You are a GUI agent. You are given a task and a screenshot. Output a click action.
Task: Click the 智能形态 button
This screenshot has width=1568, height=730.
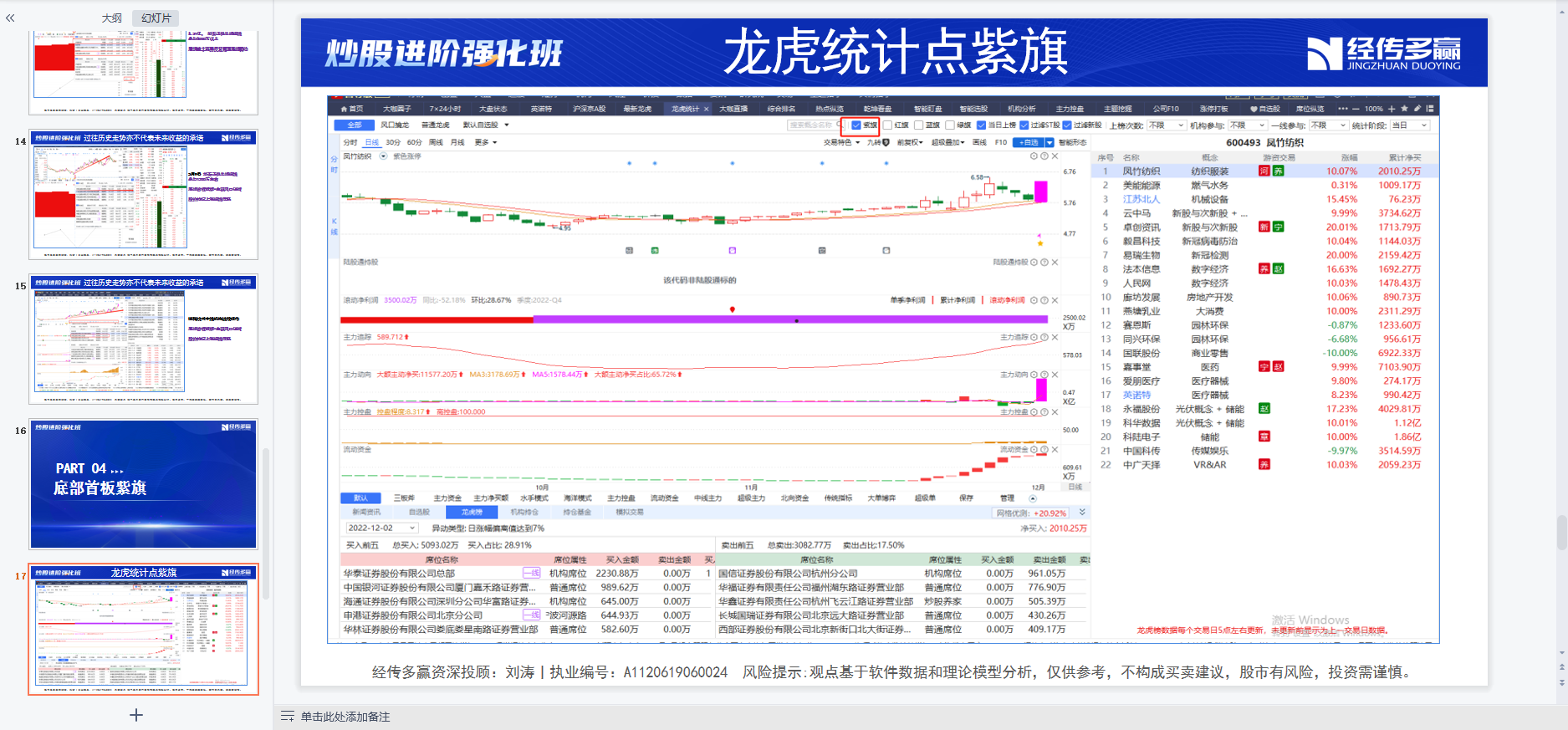coord(1073,142)
